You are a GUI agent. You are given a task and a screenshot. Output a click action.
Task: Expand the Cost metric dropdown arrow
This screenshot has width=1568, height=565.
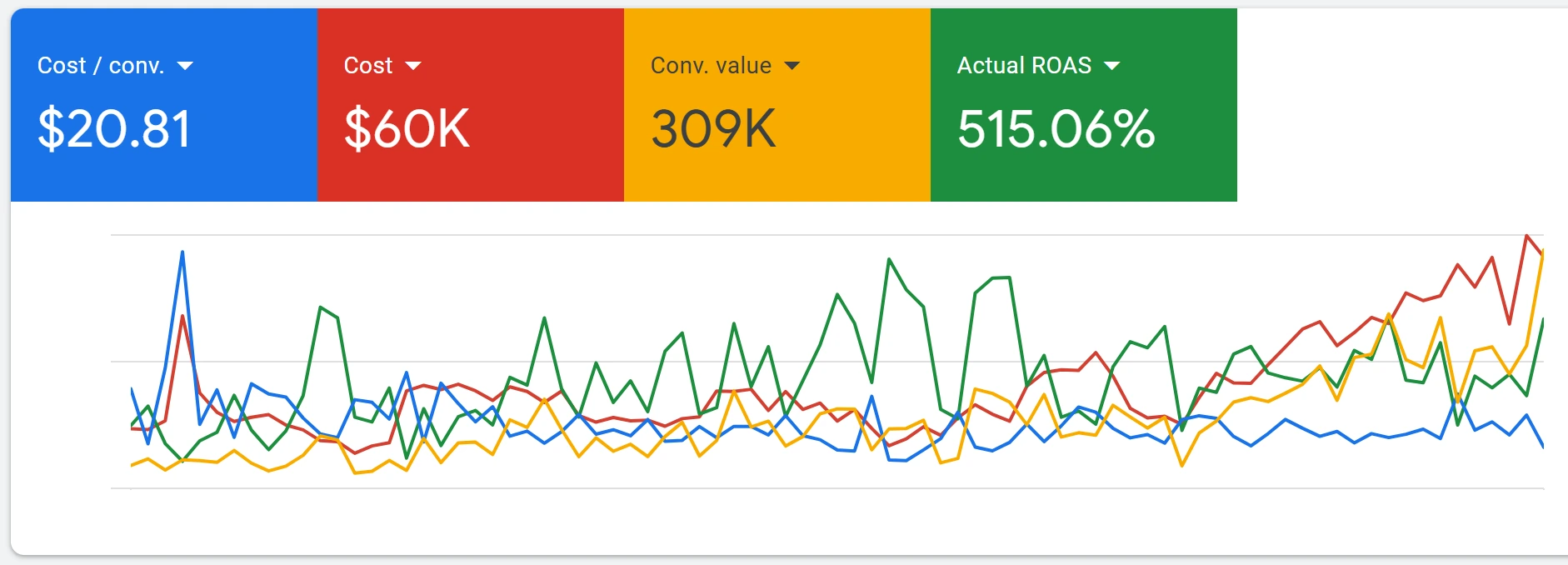[x=412, y=66]
